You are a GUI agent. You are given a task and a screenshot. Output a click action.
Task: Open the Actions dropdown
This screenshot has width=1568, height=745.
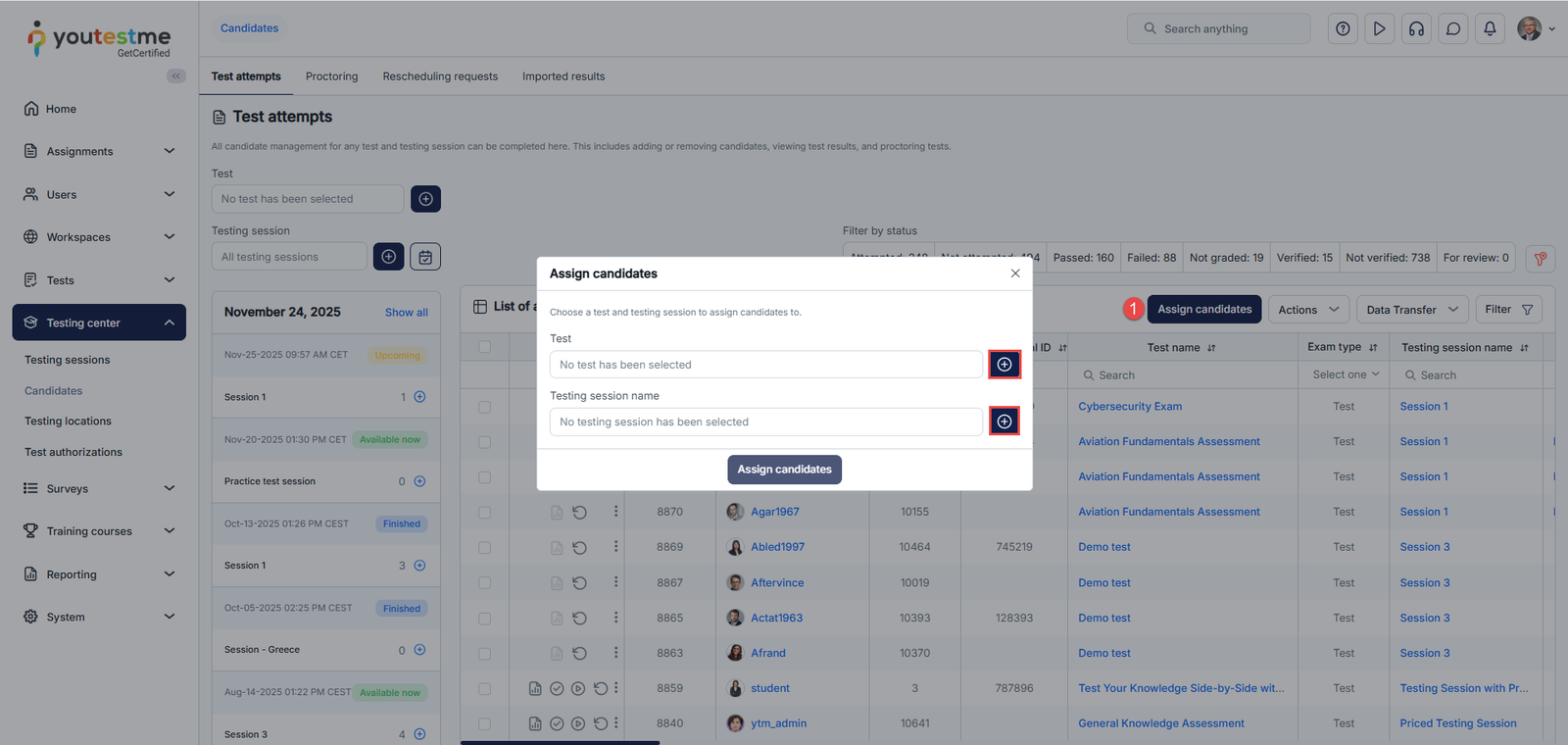coord(1307,310)
